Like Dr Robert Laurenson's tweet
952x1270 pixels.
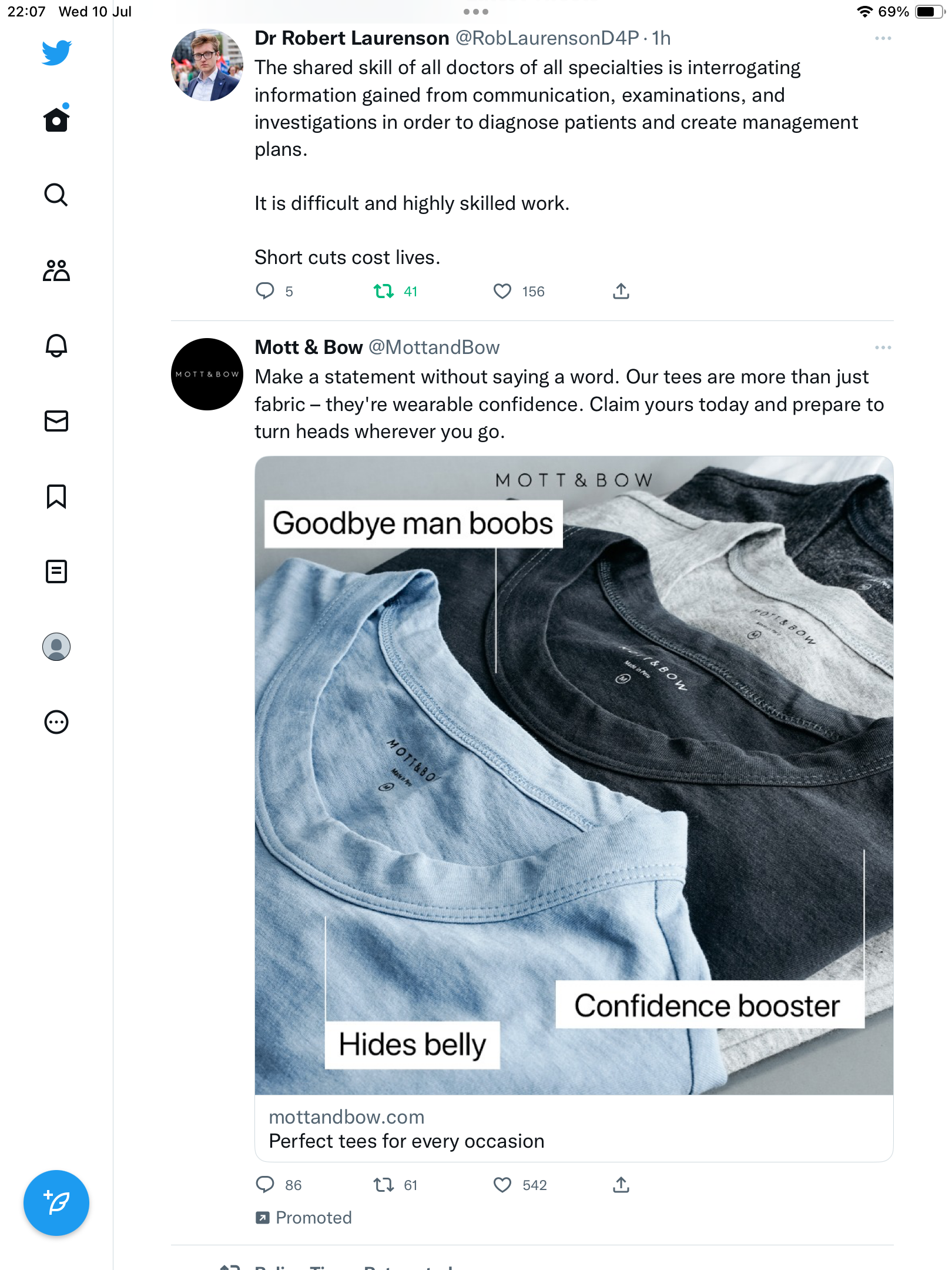click(x=502, y=292)
